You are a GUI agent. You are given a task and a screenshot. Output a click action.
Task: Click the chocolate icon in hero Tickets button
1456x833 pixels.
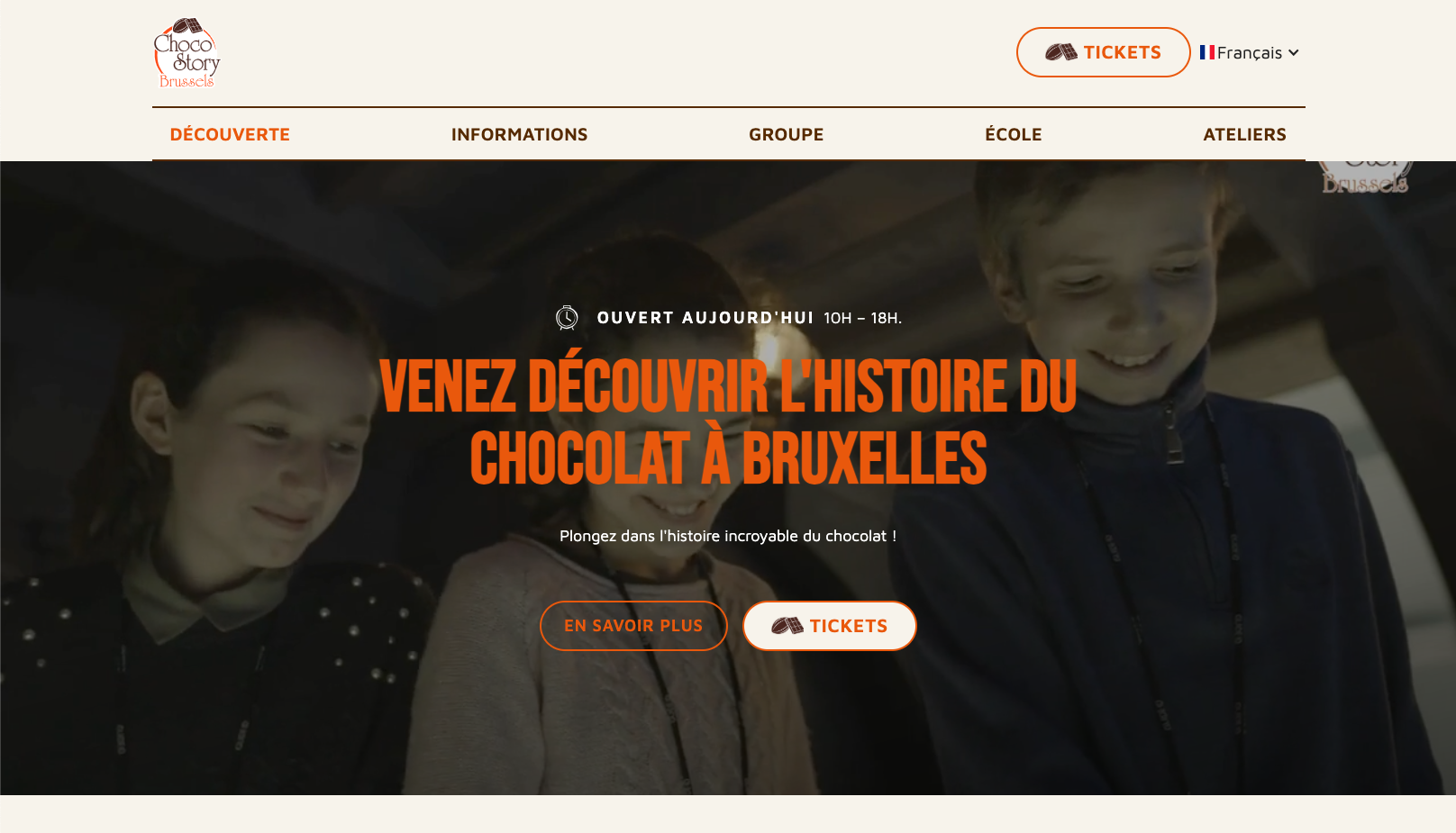pyautogui.click(x=787, y=626)
